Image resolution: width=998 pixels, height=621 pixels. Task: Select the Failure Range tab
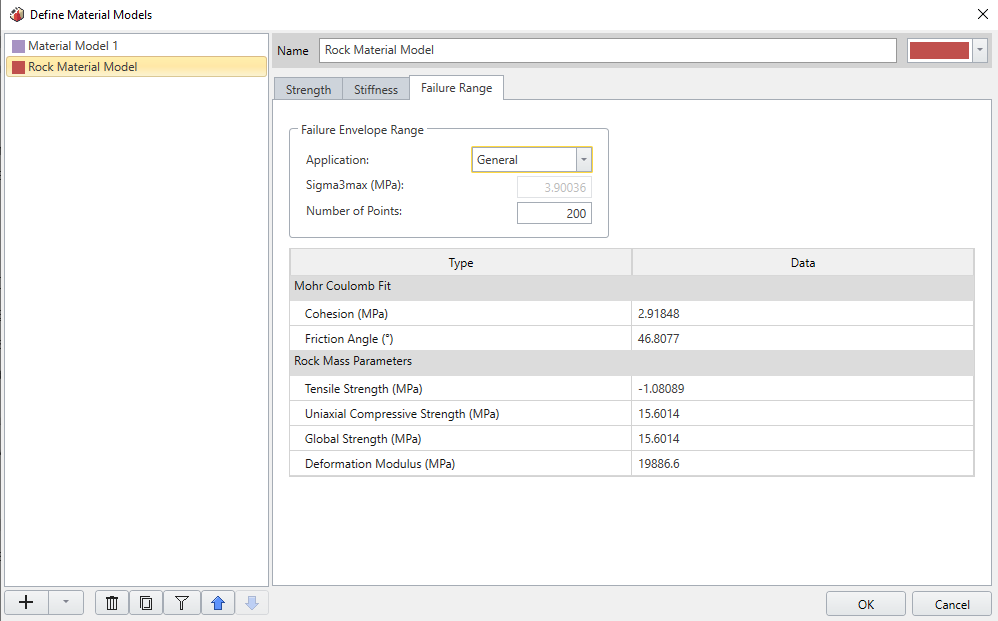coord(456,88)
